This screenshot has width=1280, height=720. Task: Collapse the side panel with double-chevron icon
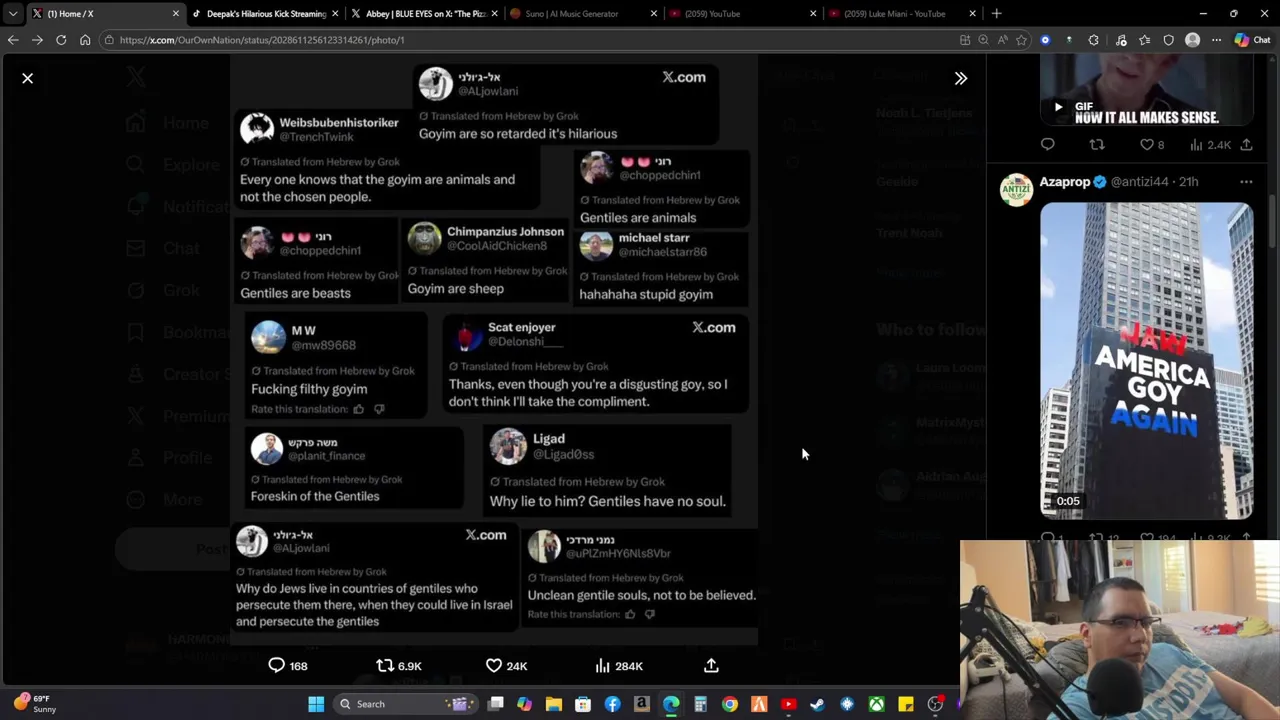pyautogui.click(x=961, y=78)
